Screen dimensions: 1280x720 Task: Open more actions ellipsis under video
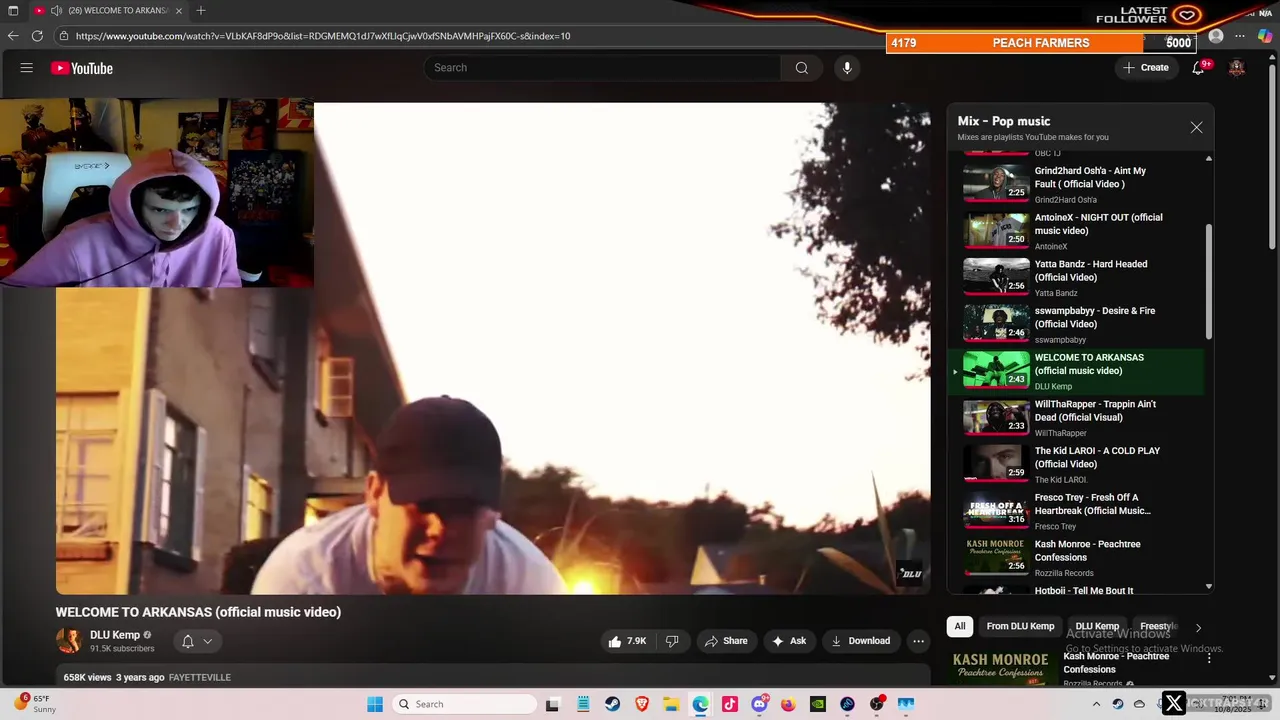[x=918, y=641]
